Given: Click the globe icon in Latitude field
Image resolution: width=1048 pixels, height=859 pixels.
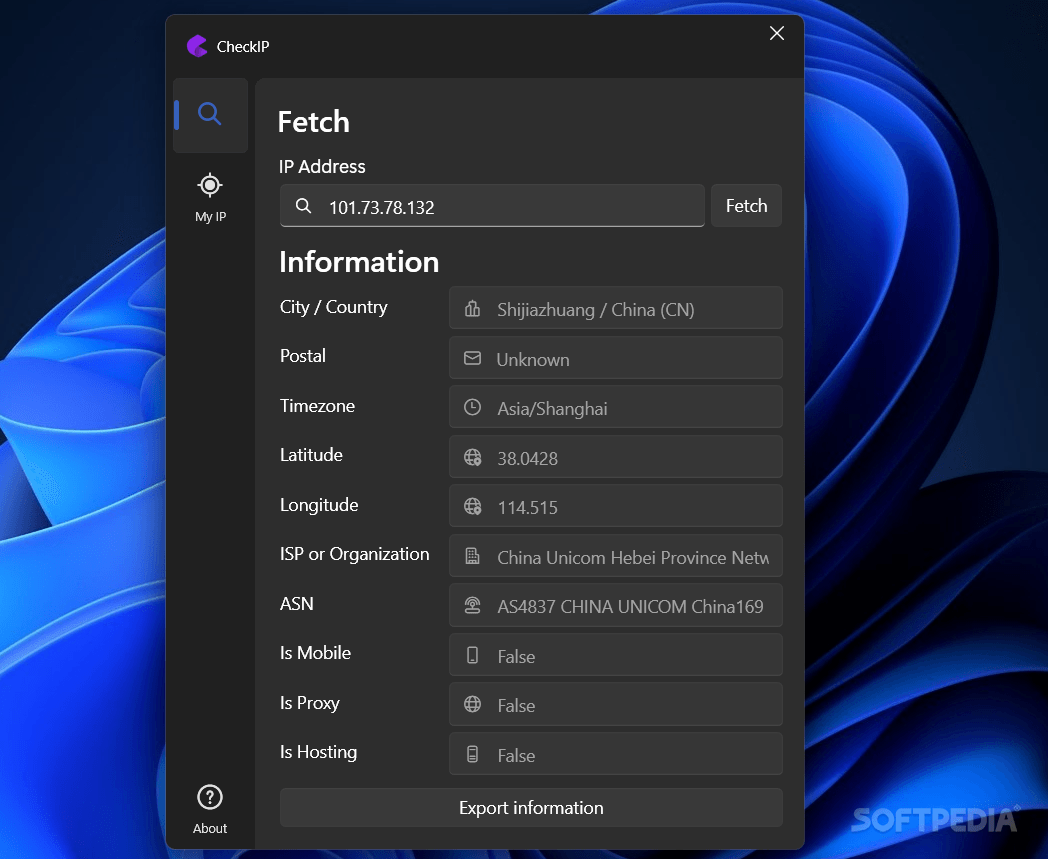Looking at the screenshot, I should [473, 457].
